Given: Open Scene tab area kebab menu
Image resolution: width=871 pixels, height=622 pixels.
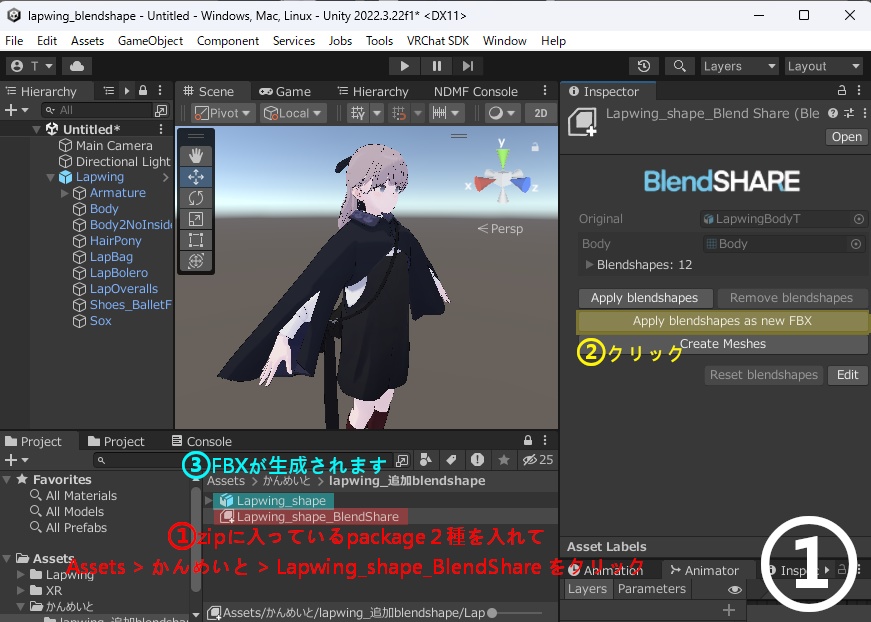Looking at the screenshot, I should click(545, 91).
